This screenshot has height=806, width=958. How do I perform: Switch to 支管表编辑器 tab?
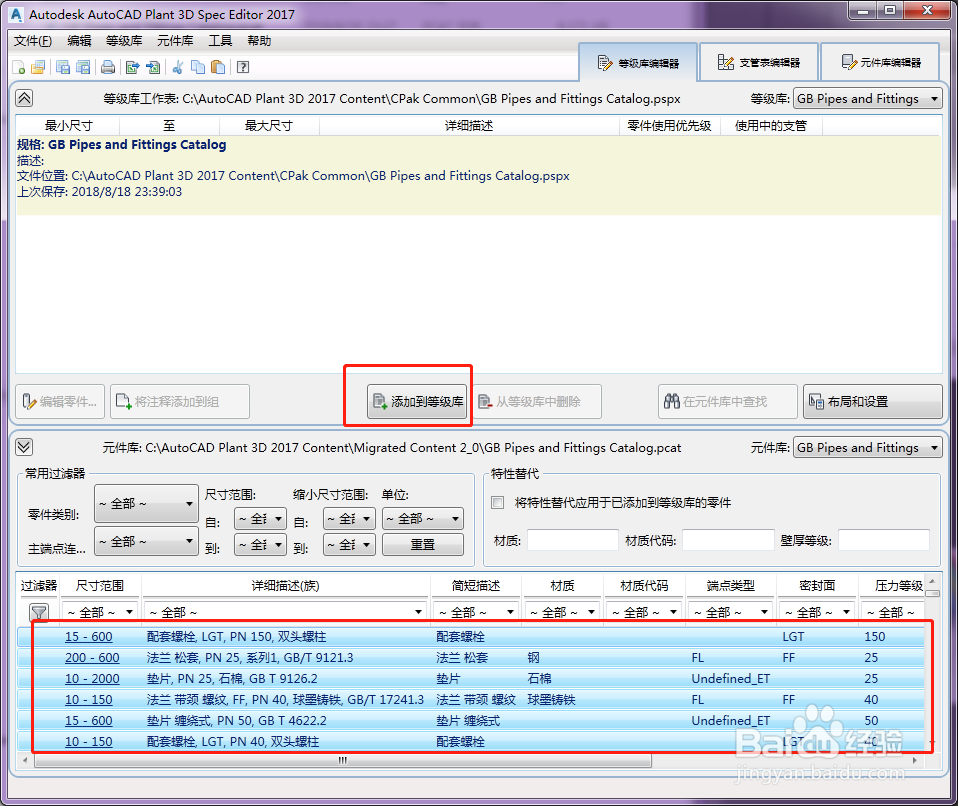[759, 62]
